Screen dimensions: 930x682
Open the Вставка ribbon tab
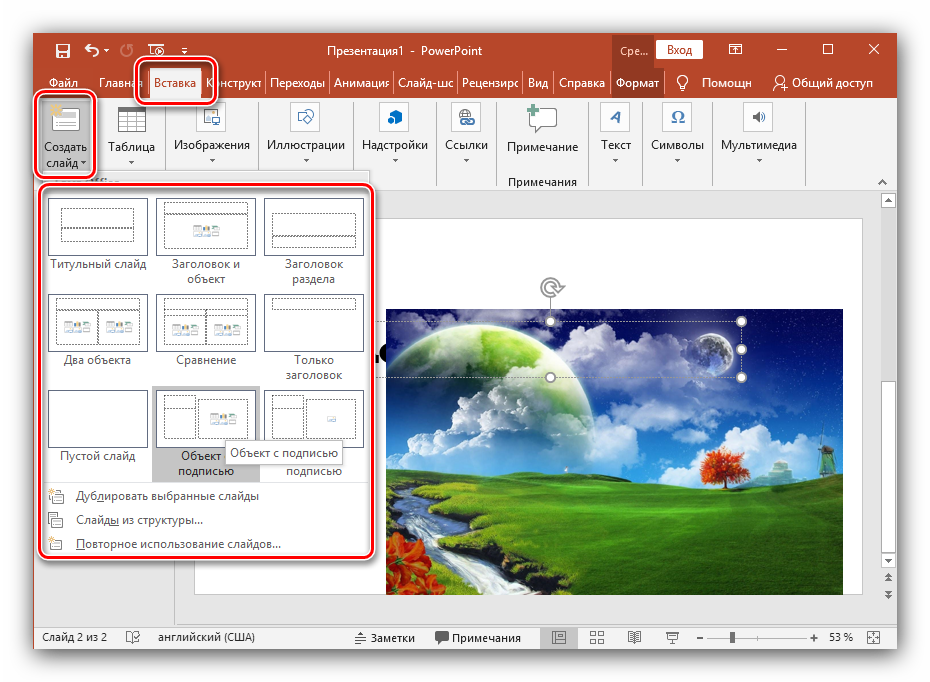click(x=175, y=83)
